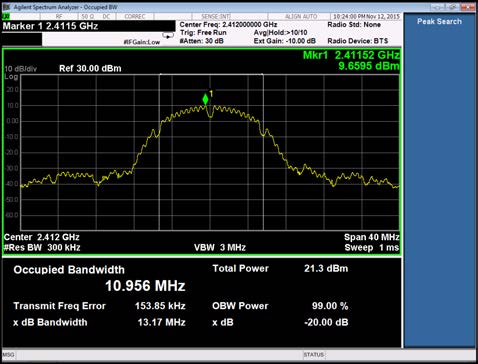Click the Transmit Freq Error label

(x=60, y=306)
